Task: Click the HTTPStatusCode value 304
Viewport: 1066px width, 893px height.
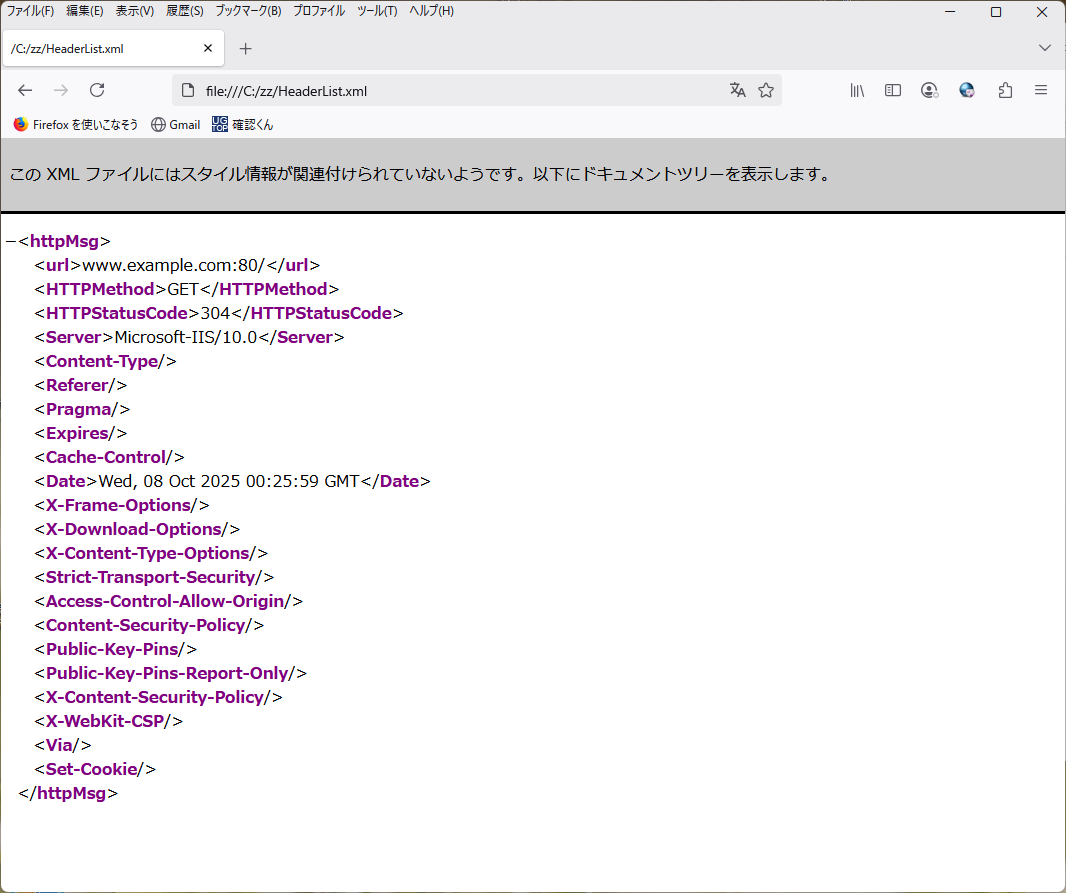Action: pyautogui.click(x=215, y=313)
